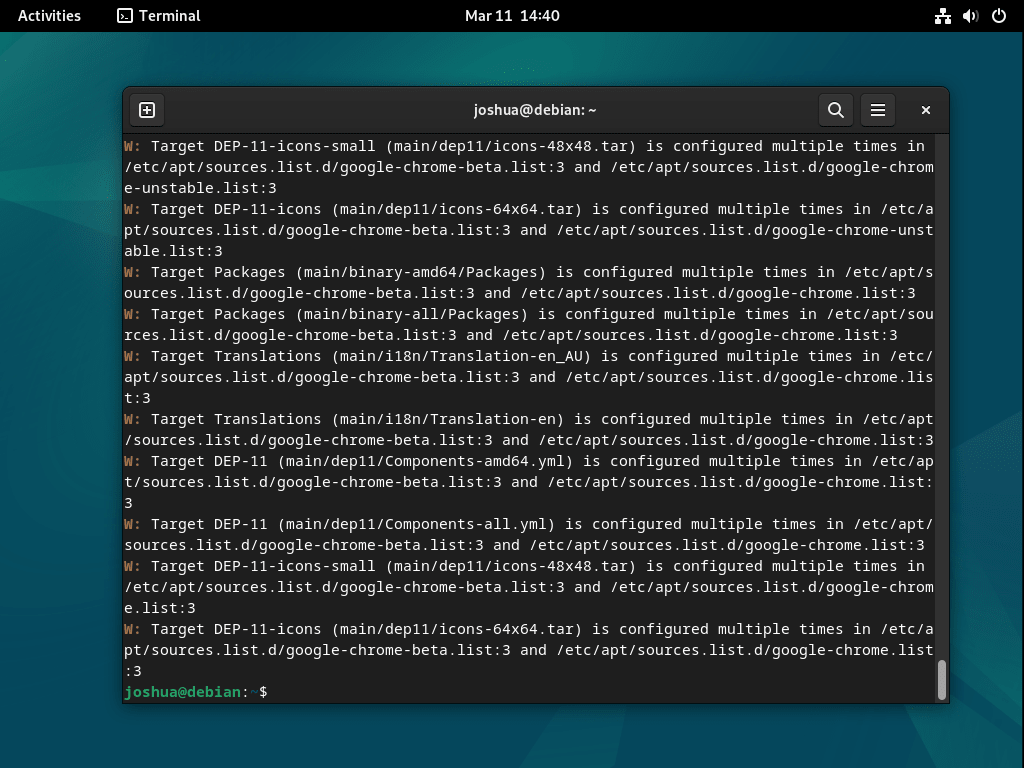Open the terminal hamburger menu
This screenshot has height=768, width=1024.
point(878,110)
